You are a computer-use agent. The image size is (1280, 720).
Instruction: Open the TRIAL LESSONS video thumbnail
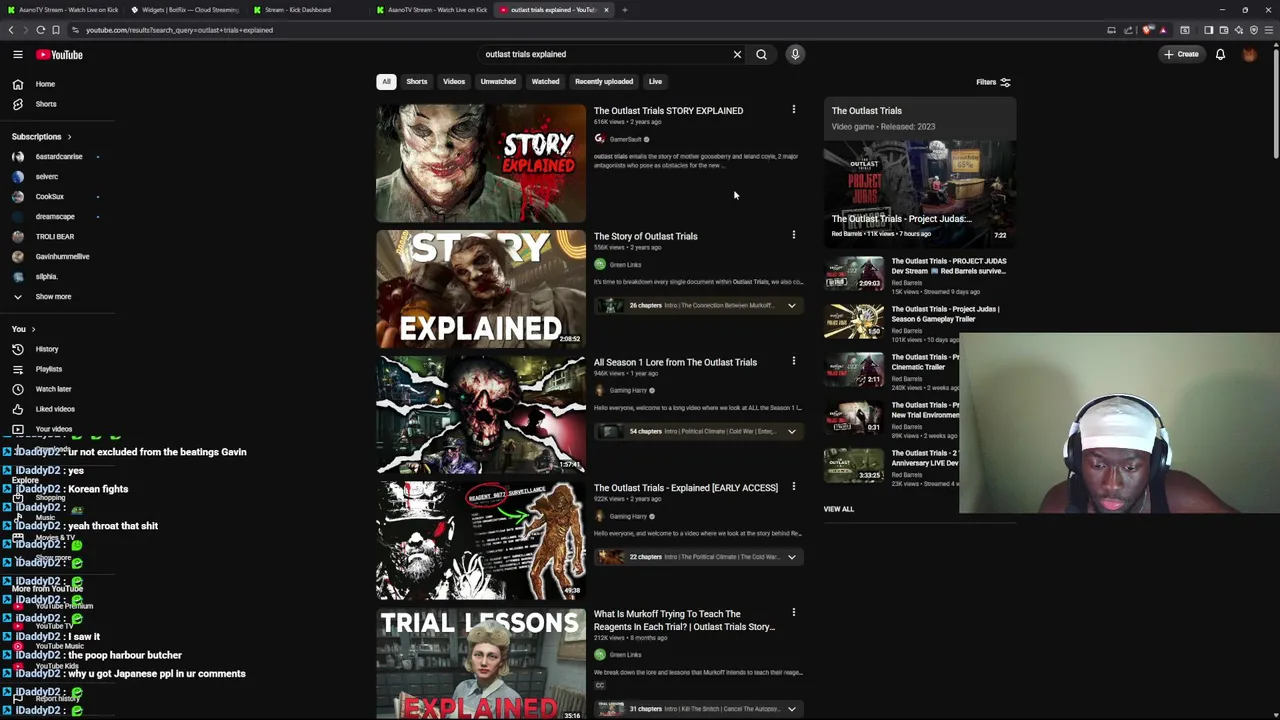point(481,664)
